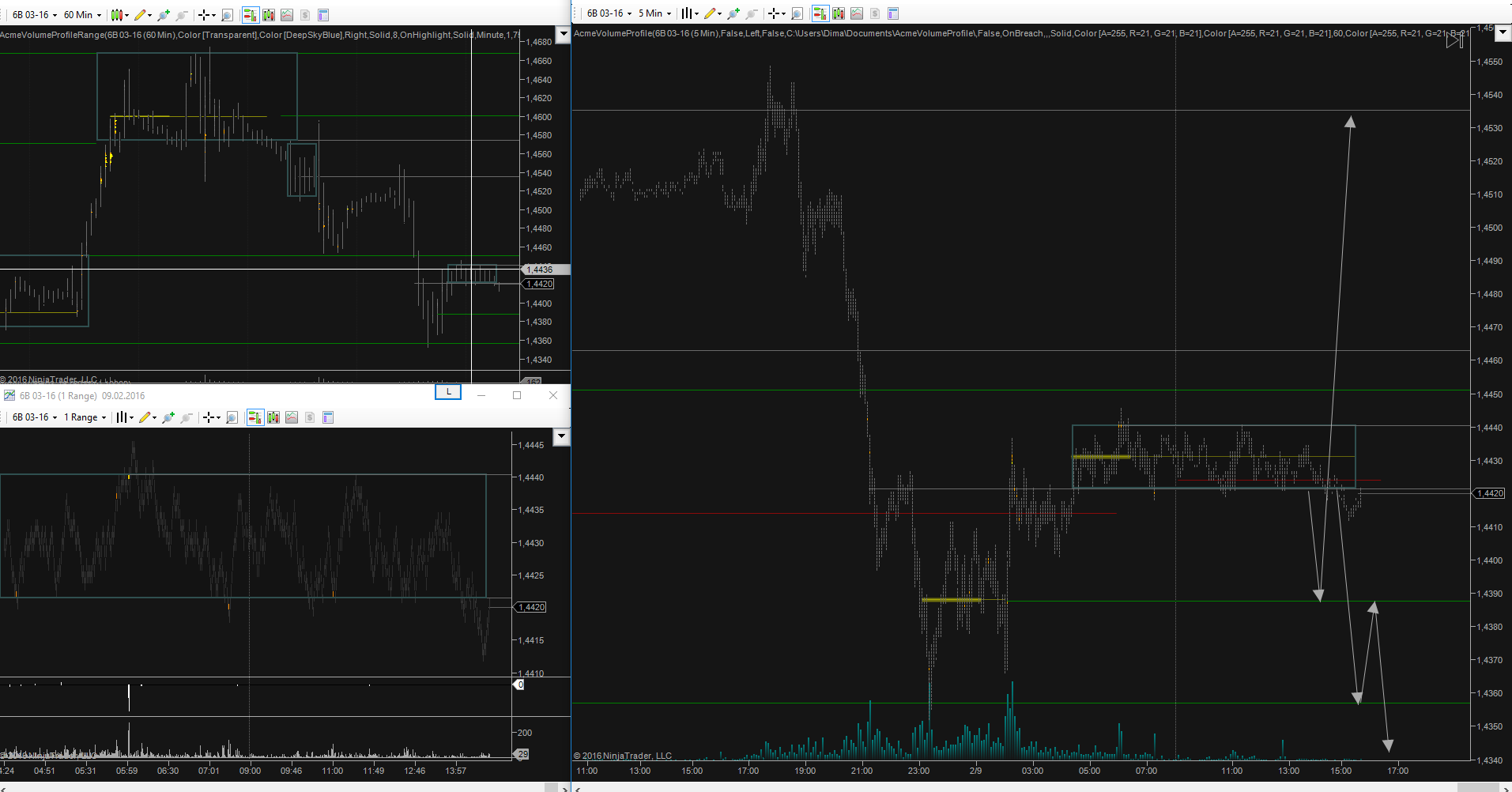Click the horizontal scrollbar thumb under 5 Min chart
The width and height of the screenshot is (1512, 792).
click(x=1478, y=788)
